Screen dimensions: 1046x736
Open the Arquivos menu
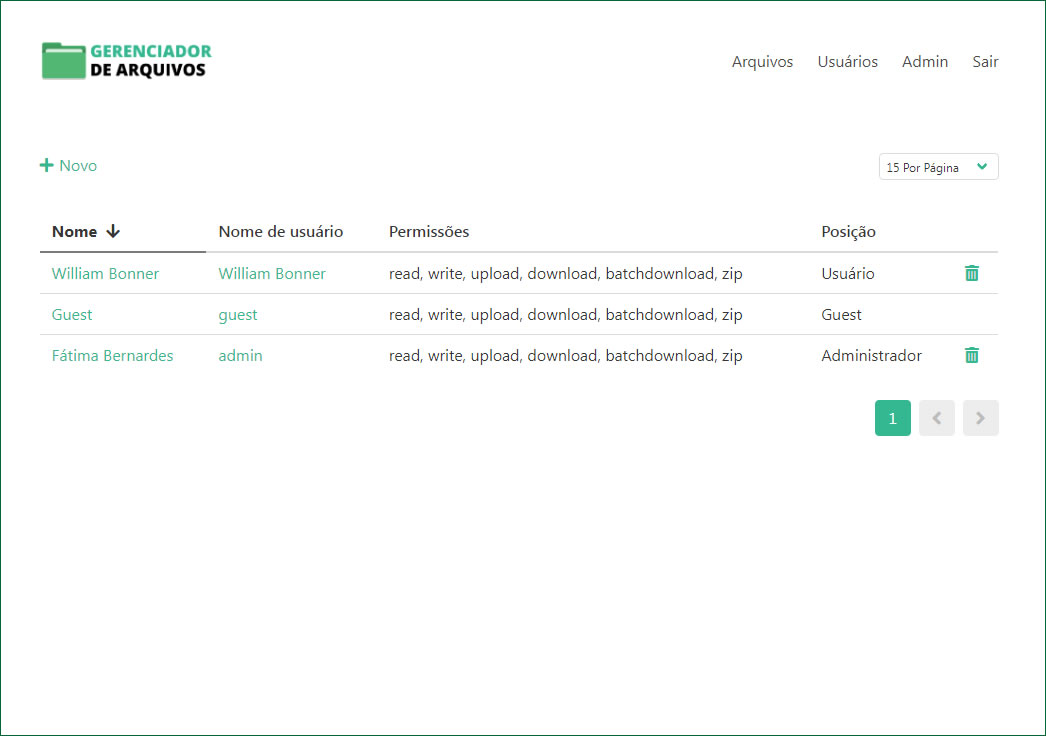coord(762,62)
